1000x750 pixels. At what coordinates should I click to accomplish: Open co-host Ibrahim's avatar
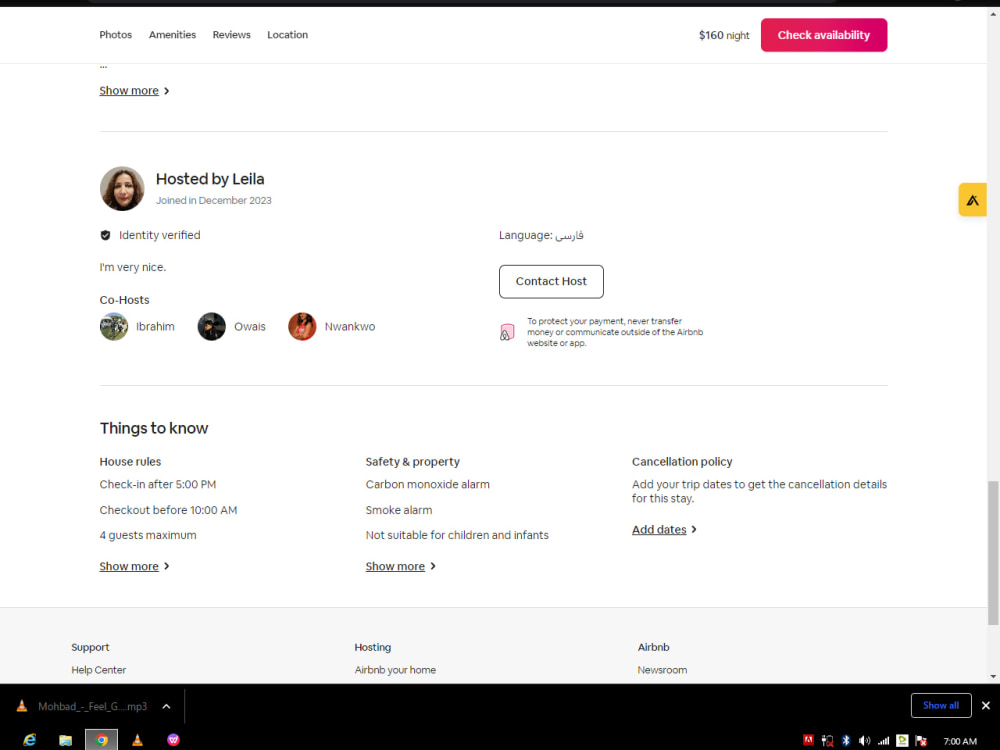click(x=114, y=327)
